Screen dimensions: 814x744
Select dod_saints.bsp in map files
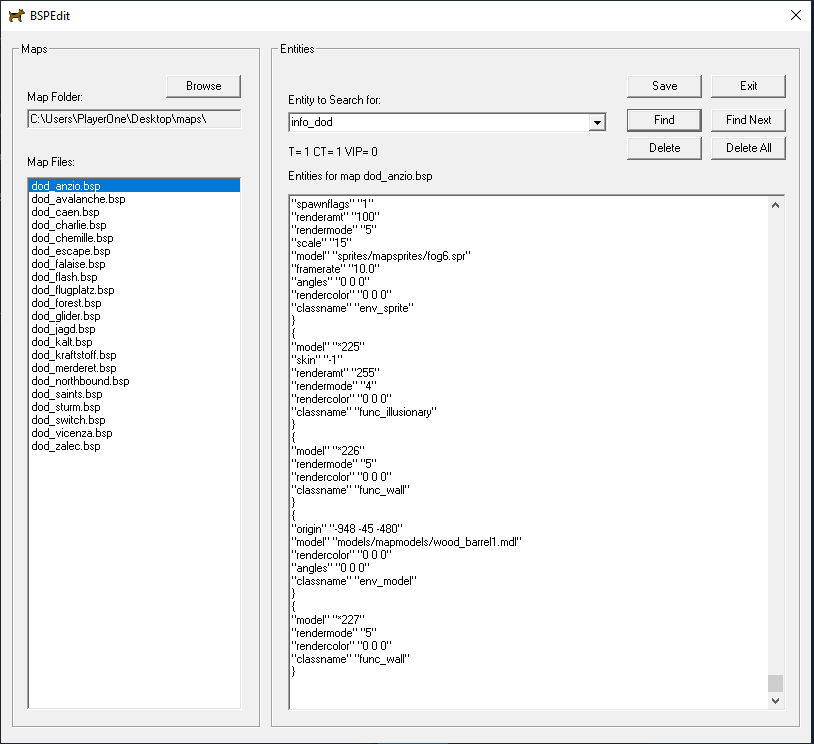(134, 394)
